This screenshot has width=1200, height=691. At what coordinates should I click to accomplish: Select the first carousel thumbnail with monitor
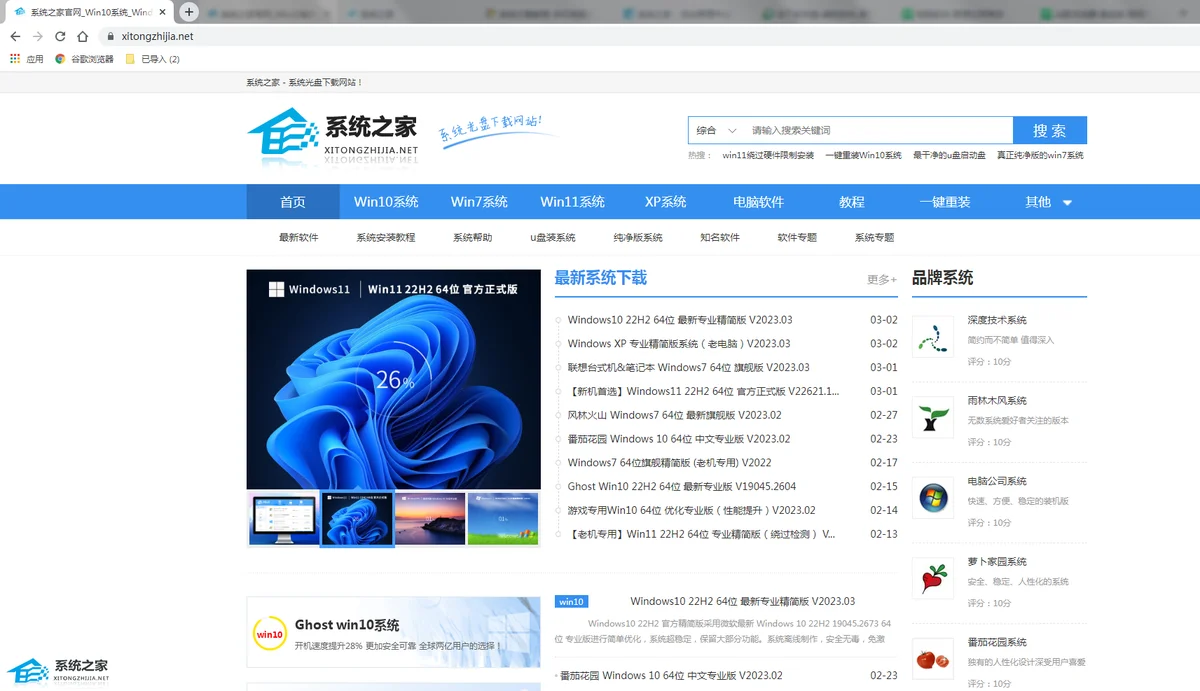click(284, 518)
